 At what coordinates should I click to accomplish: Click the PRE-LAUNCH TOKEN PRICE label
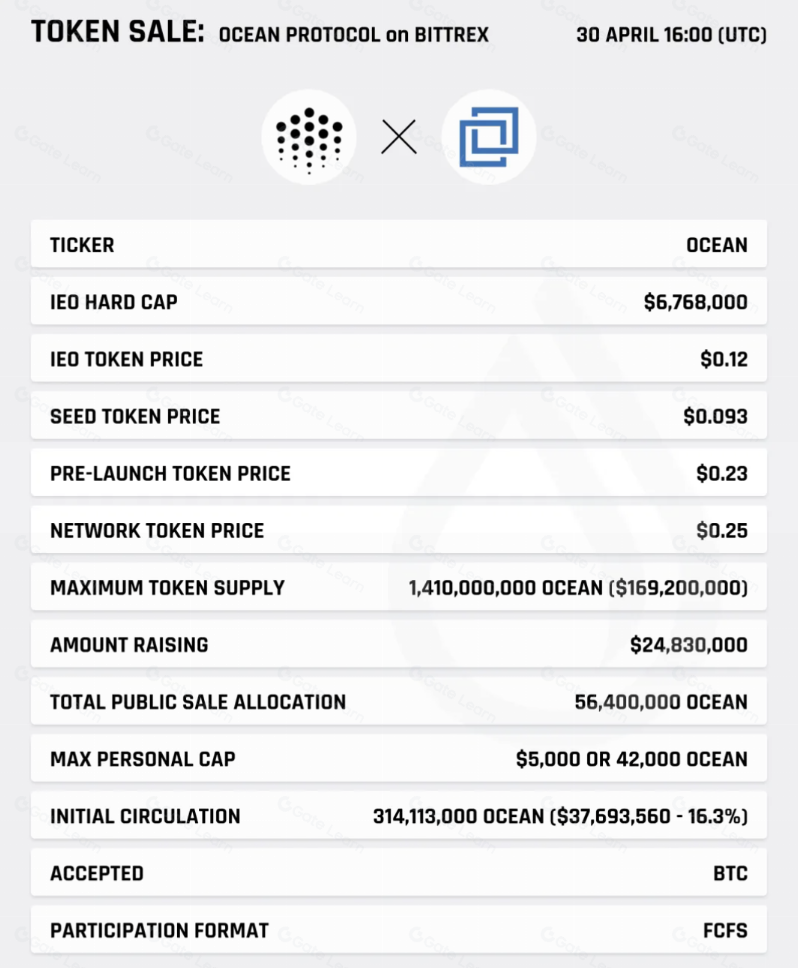(170, 473)
